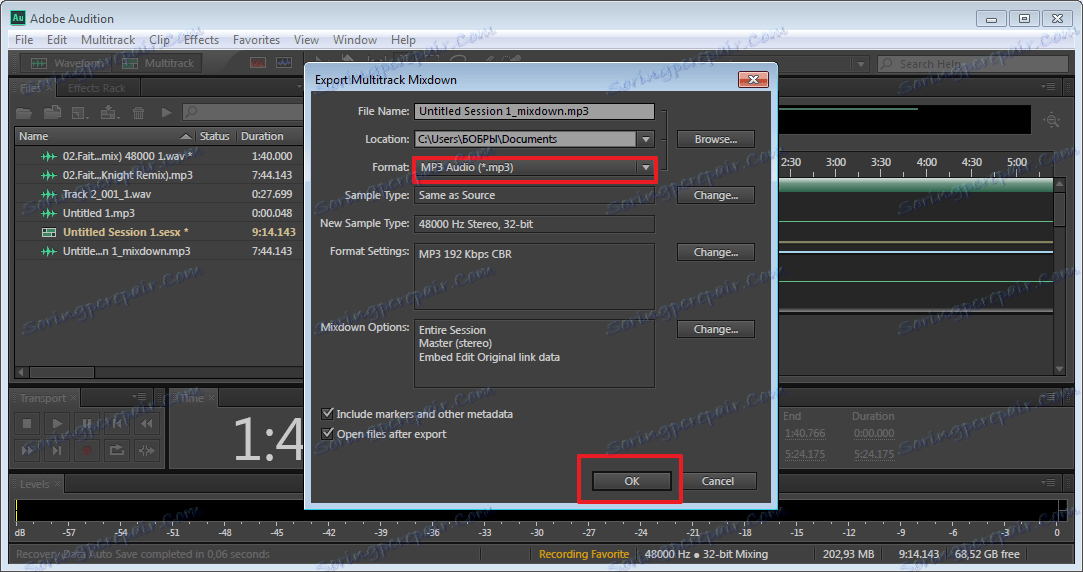Viewport: 1083px width, 572px height.
Task: Cancel the Export Multitrack Mixdown dialog
Action: (718, 481)
